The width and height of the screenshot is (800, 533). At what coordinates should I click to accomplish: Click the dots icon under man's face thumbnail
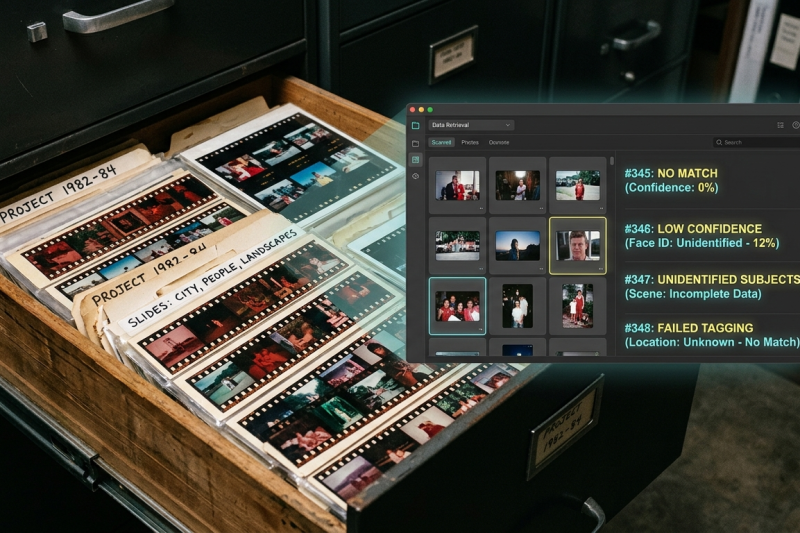tap(601, 269)
